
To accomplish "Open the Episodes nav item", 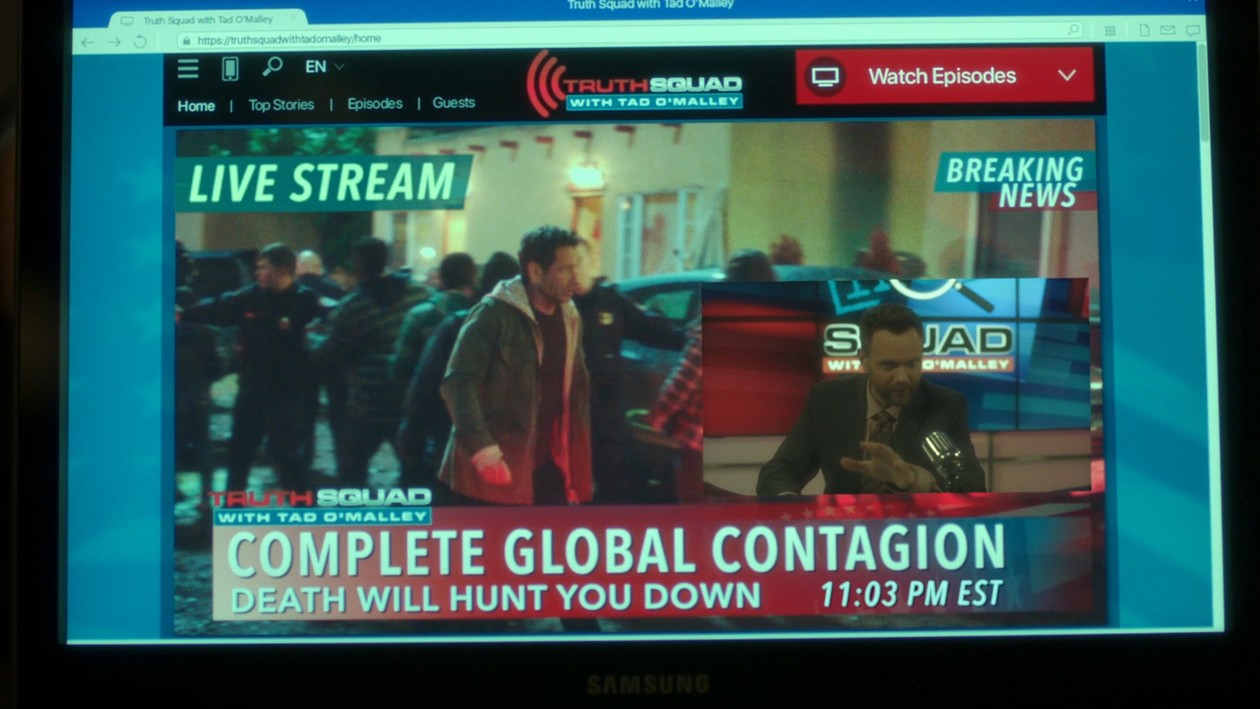I will (375, 103).
